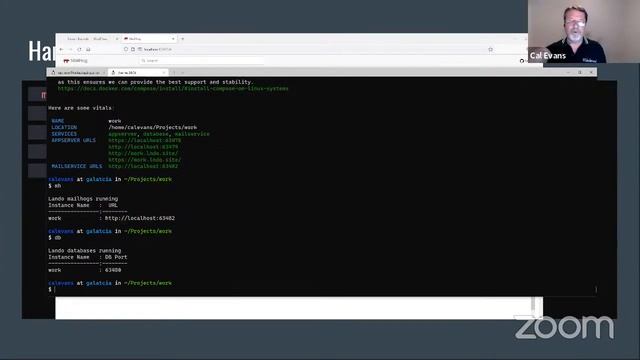The width and height of the screenshot is (640, 360).
Task: Open the http://work.lndo.site/ link
Action: point(143,153)
